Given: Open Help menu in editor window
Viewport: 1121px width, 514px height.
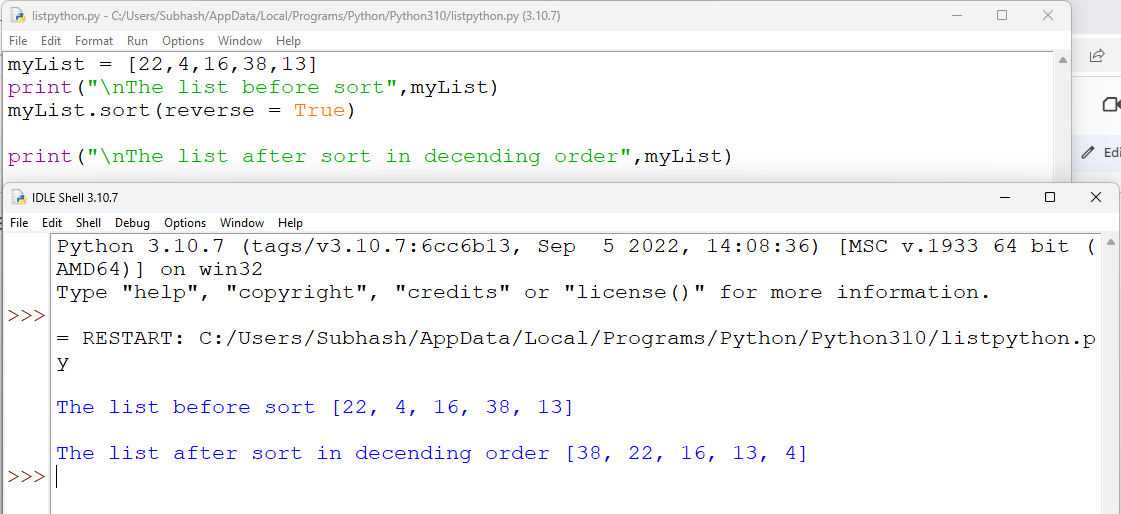Looking at the screenshot, I should point(288,41).
